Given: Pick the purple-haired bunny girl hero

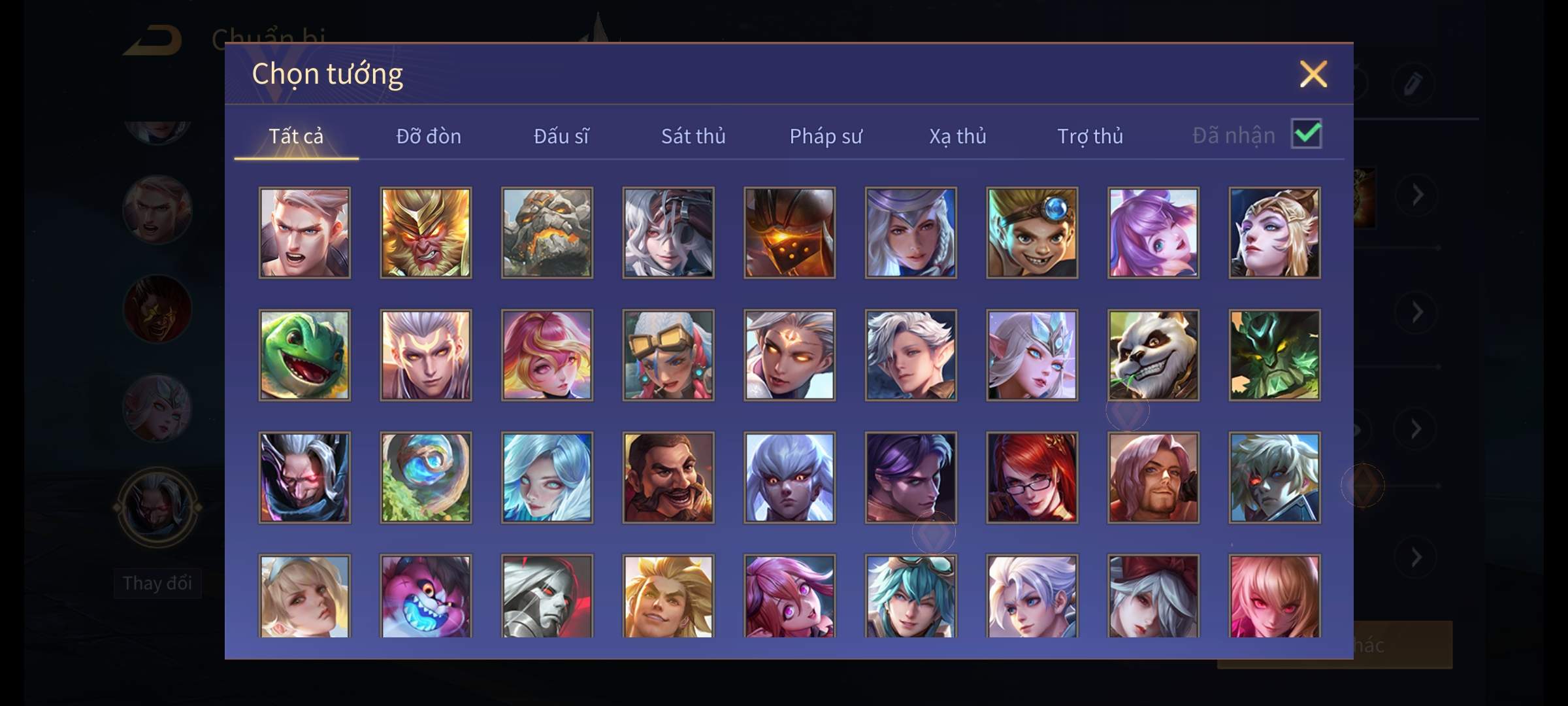Looking at the screenshot, I should [x=1153, y=233].
